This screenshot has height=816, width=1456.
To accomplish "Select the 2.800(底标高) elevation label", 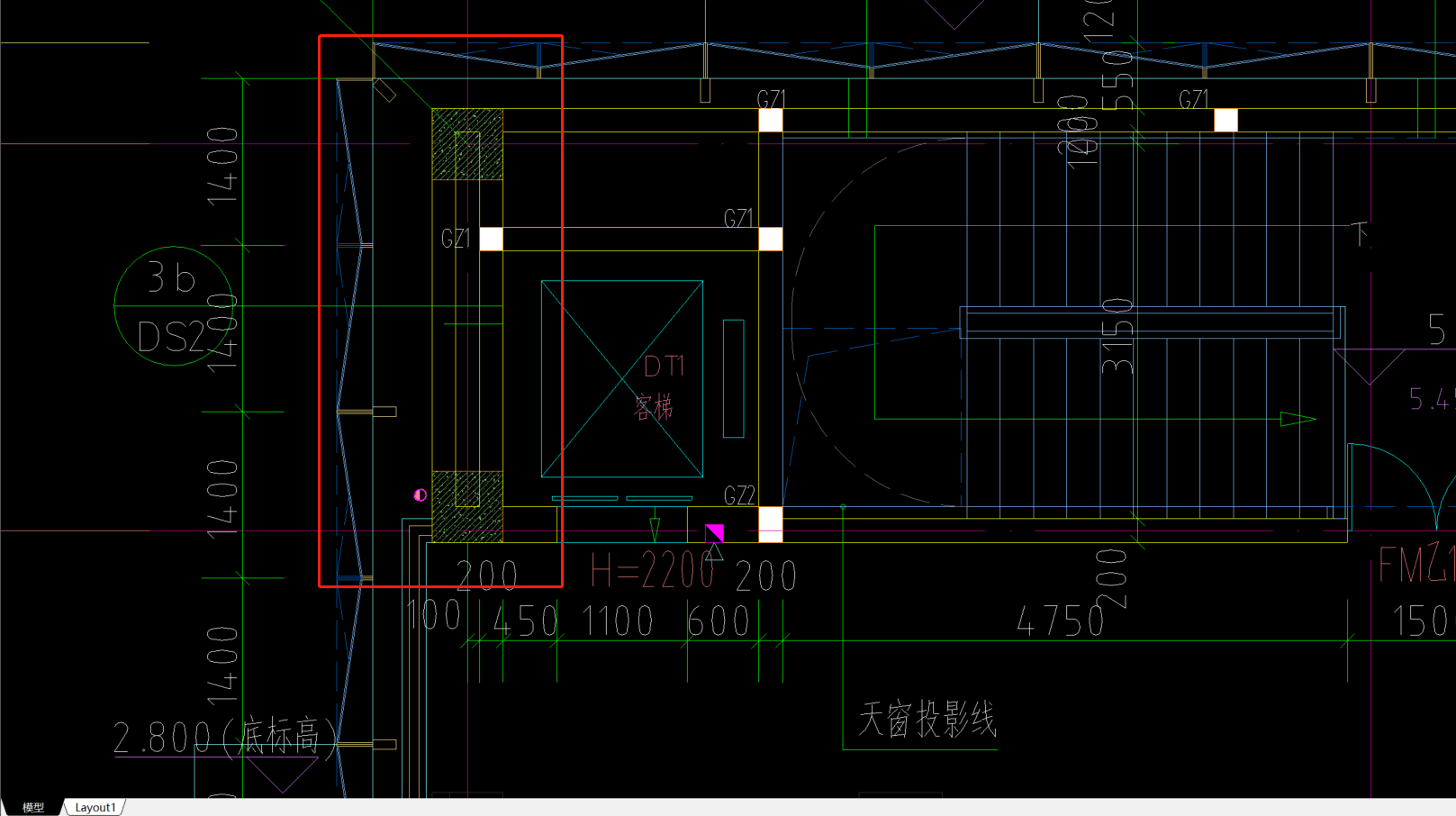I will pyautogui.click(x=225, y=738).
